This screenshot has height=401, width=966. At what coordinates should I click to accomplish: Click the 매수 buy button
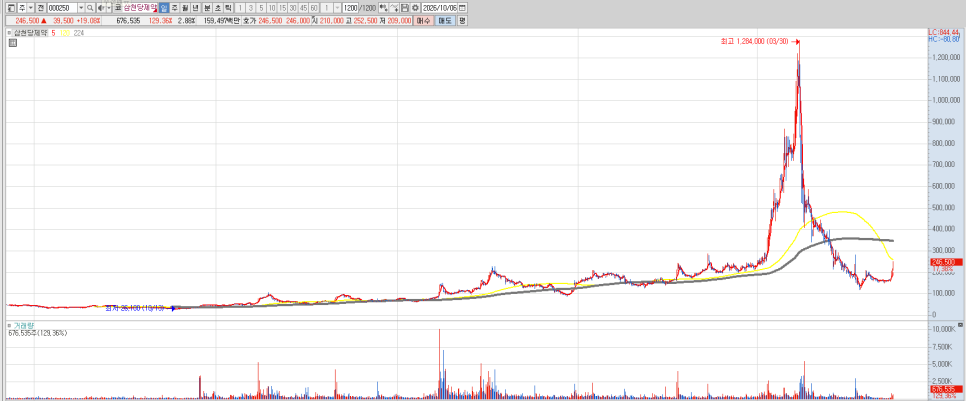[423, 20]
